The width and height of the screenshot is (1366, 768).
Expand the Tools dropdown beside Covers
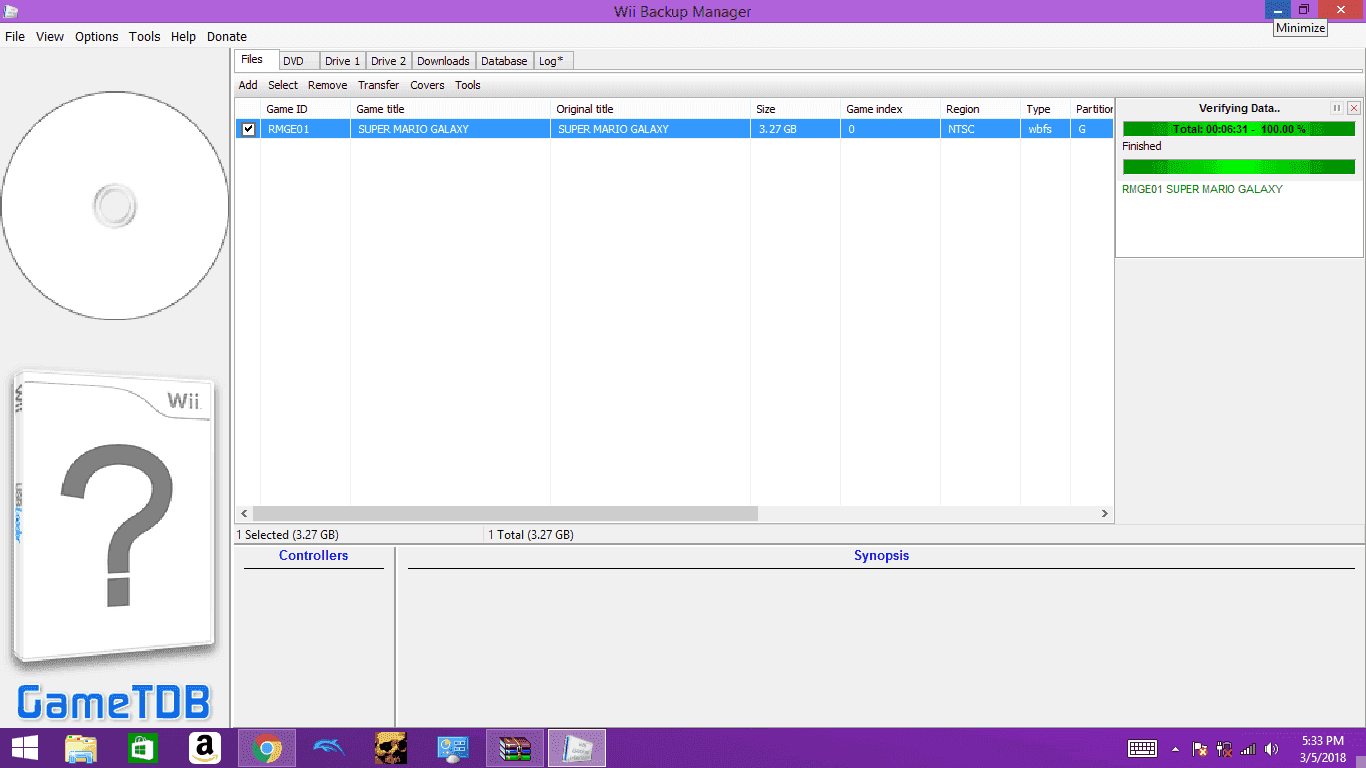tap(468, 85)
